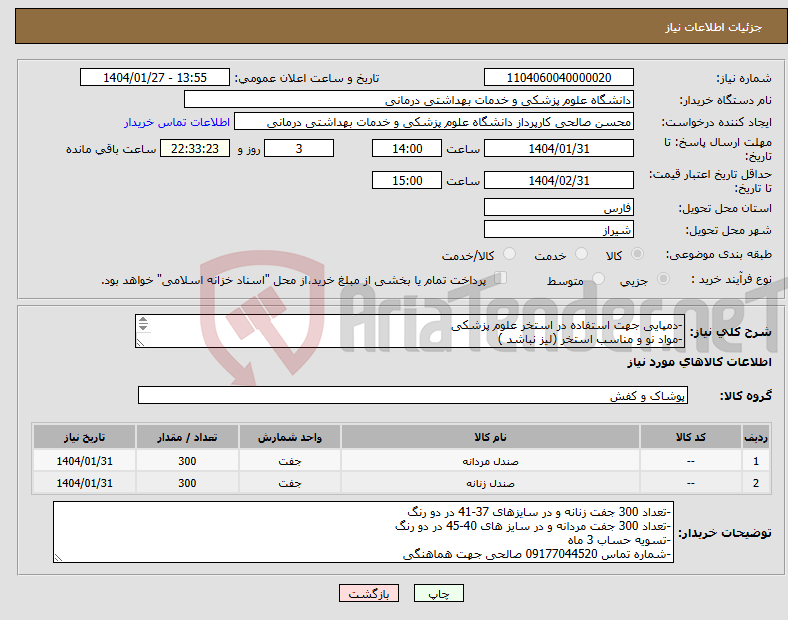Click the توضیحات خریدار text area

coord(363,532)
